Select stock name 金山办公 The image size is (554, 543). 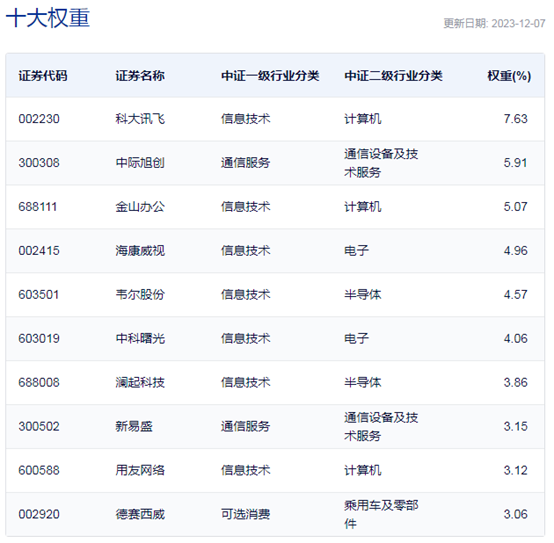tap(140, 207)
